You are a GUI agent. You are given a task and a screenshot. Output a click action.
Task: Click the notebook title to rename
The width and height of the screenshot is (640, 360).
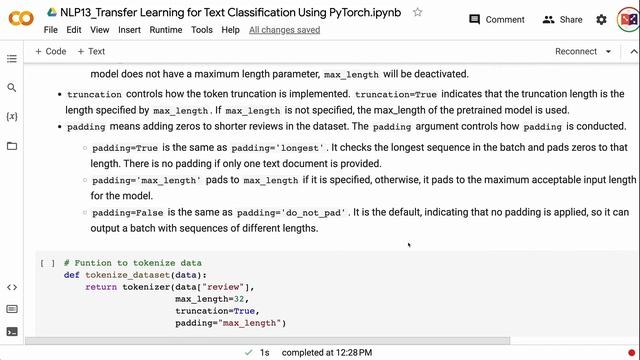coord(230,12)
